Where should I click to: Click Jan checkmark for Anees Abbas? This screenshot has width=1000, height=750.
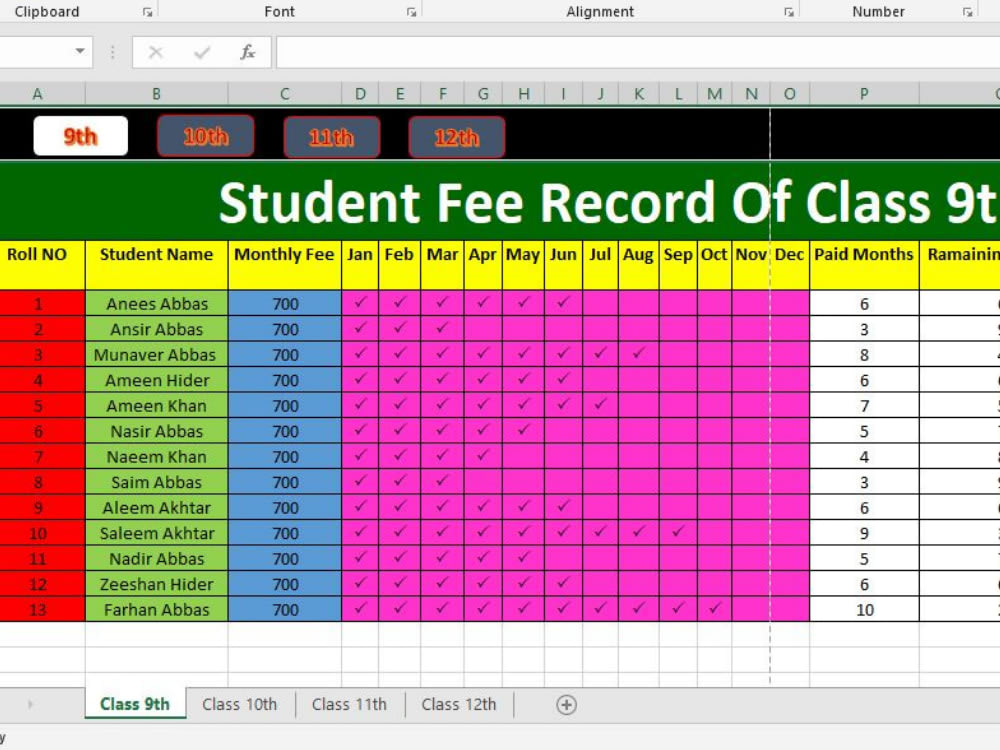pos(360,303)
